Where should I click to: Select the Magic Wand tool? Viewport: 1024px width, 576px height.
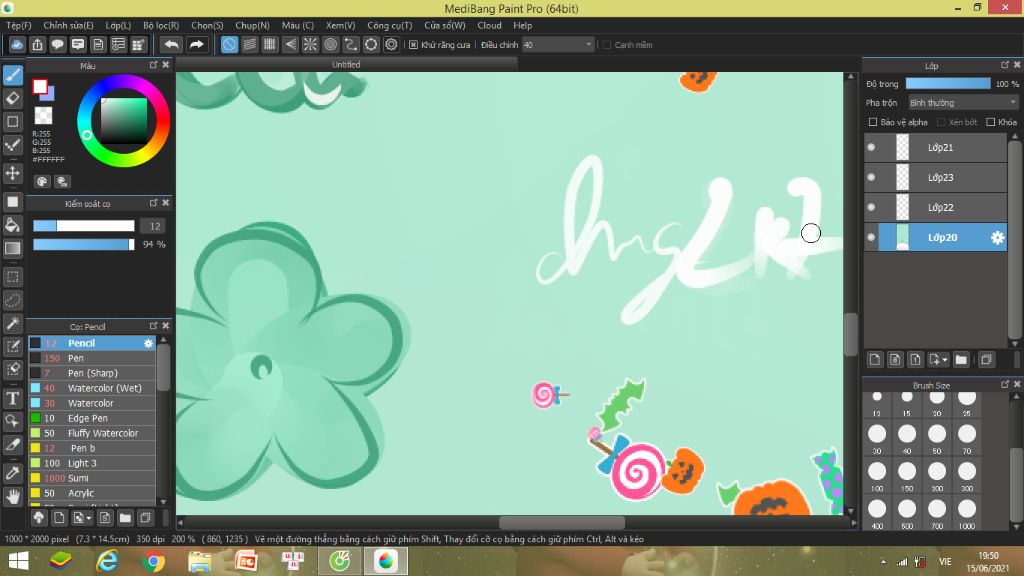[x=13, y=323]
